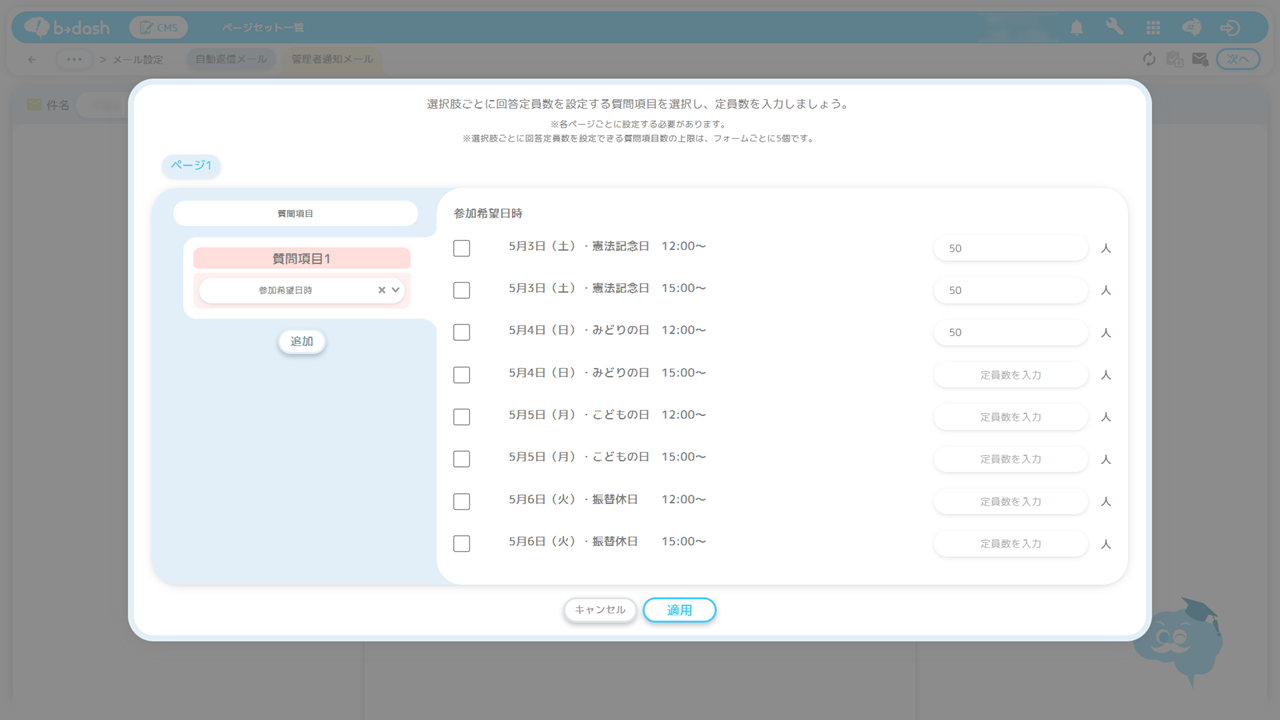Tick the 5月4日 みどりの日 15:00 checkbox
This screenshot has width=1280, height=720.
click(461, 375)
